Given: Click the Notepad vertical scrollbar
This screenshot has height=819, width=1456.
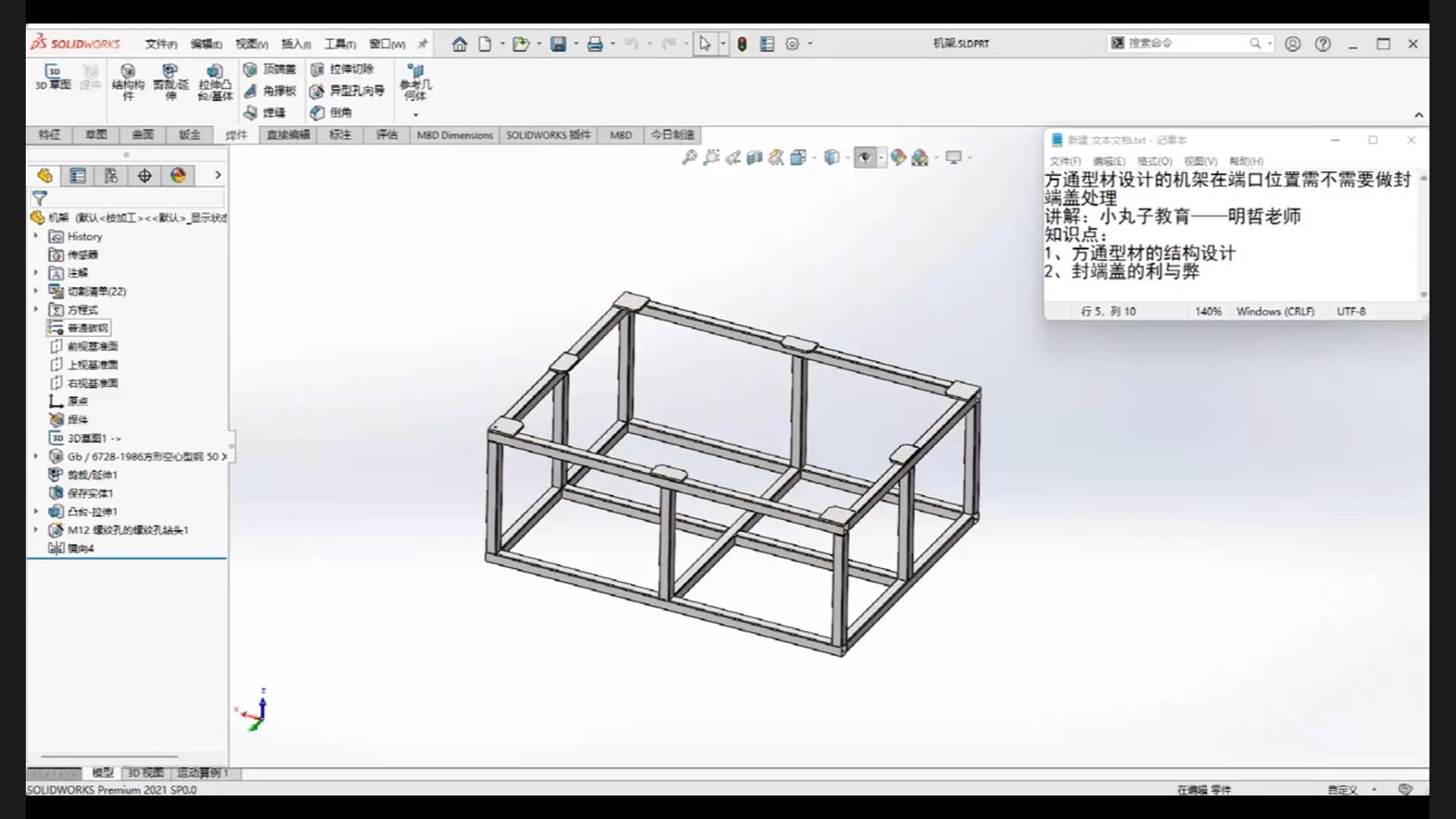Looking at the screenshot, I should point(1423,236).
